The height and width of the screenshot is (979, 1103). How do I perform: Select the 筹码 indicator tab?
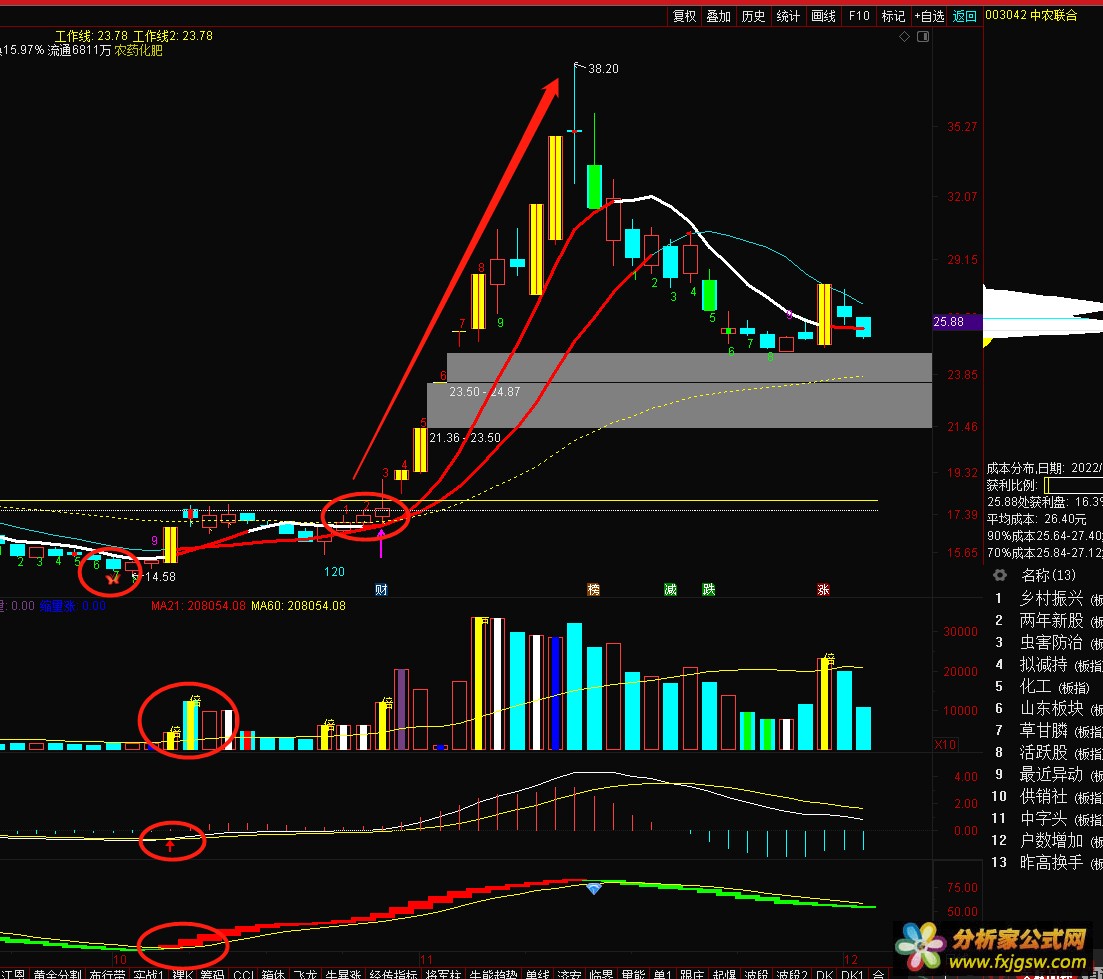click(x=212, y=973)
